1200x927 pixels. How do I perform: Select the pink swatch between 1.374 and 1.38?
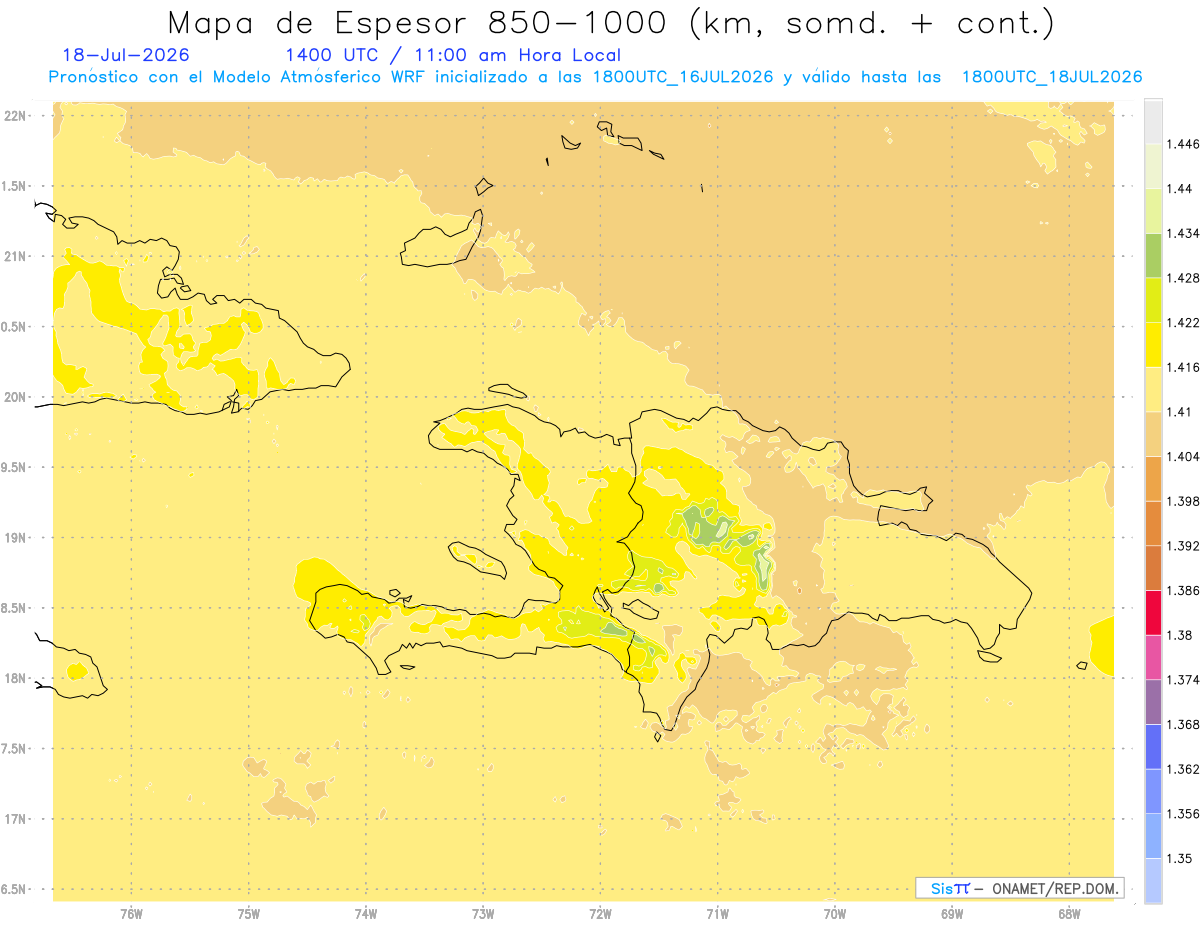point(1153,657)
